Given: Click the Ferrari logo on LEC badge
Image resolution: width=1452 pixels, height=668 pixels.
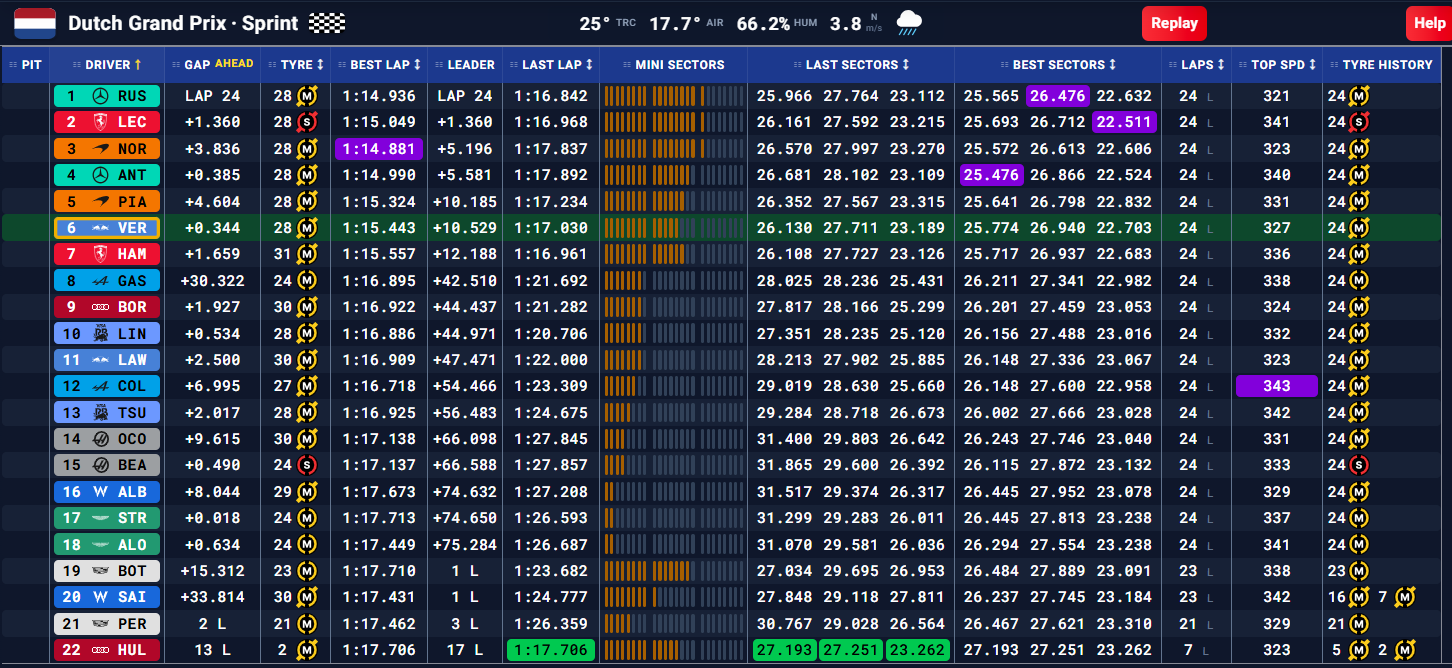Looking at the screenshot, I should tap(100, 122).
